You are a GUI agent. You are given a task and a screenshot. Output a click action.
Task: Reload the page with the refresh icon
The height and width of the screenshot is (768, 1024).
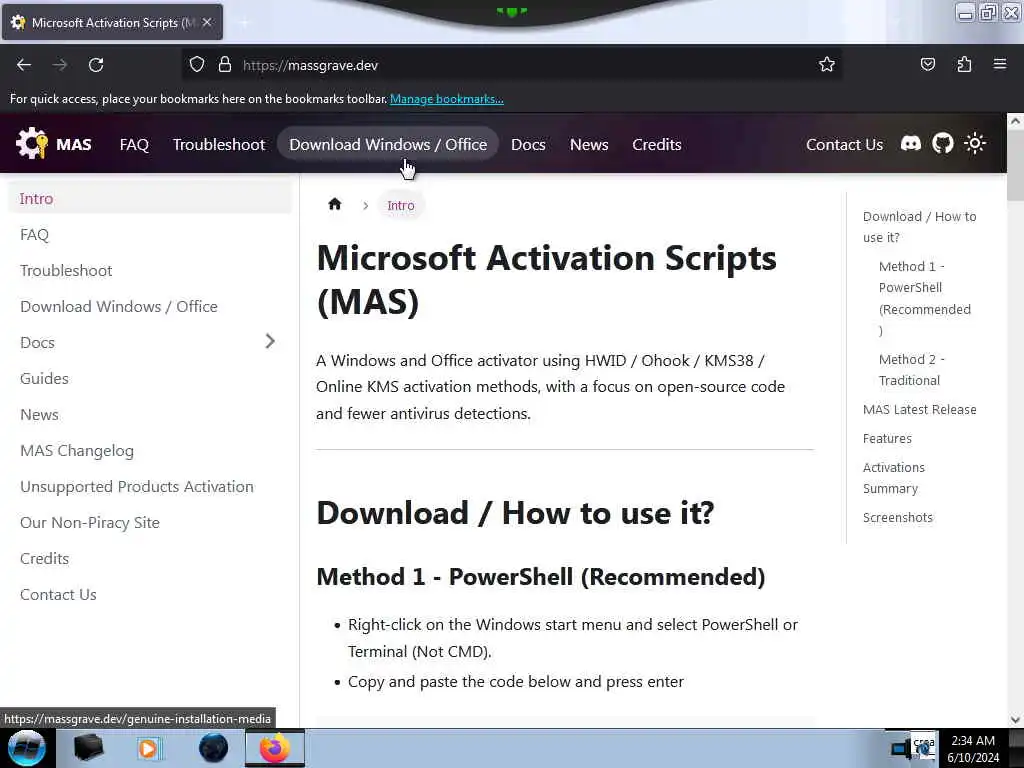point(96,65)
